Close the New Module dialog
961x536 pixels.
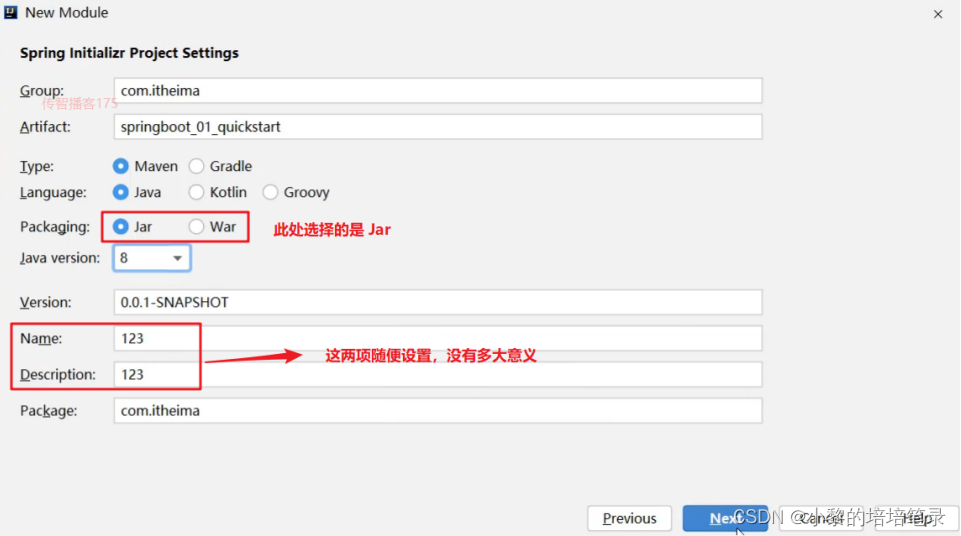pyautogui.click(x=938, y=14)
